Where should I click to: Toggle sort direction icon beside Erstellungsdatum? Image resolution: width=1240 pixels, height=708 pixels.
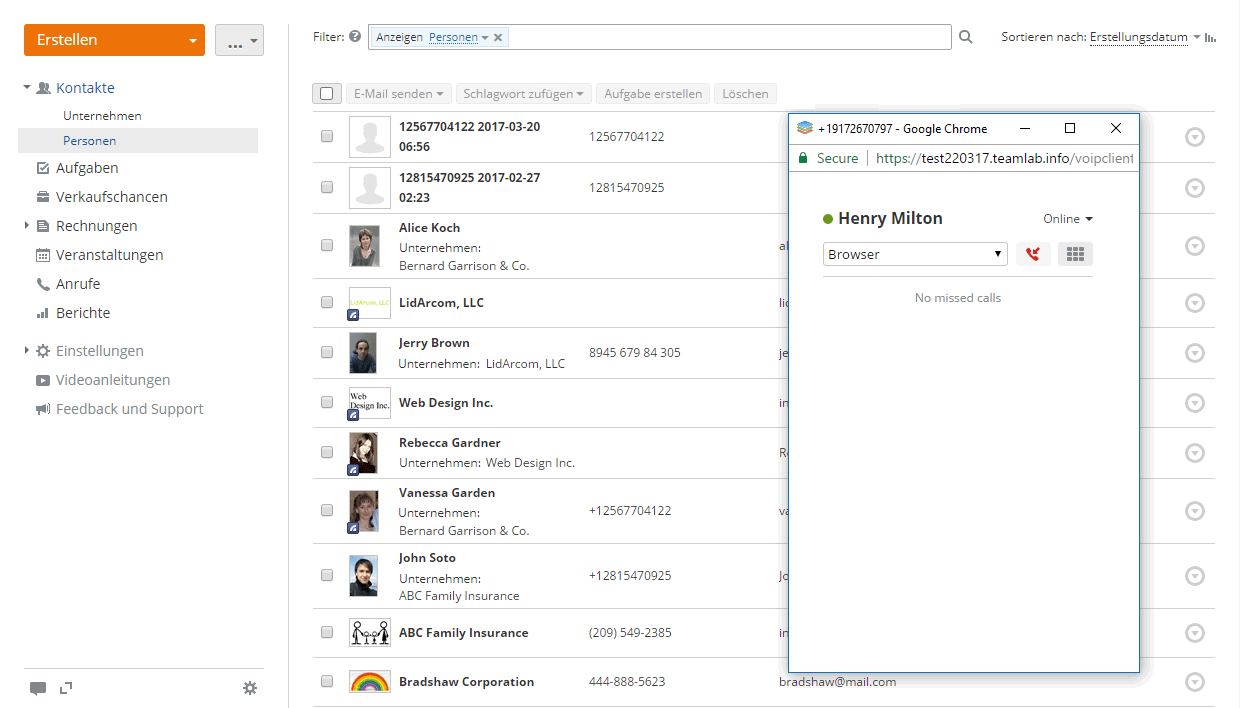pyautogui.click(x=1210, y=37)
